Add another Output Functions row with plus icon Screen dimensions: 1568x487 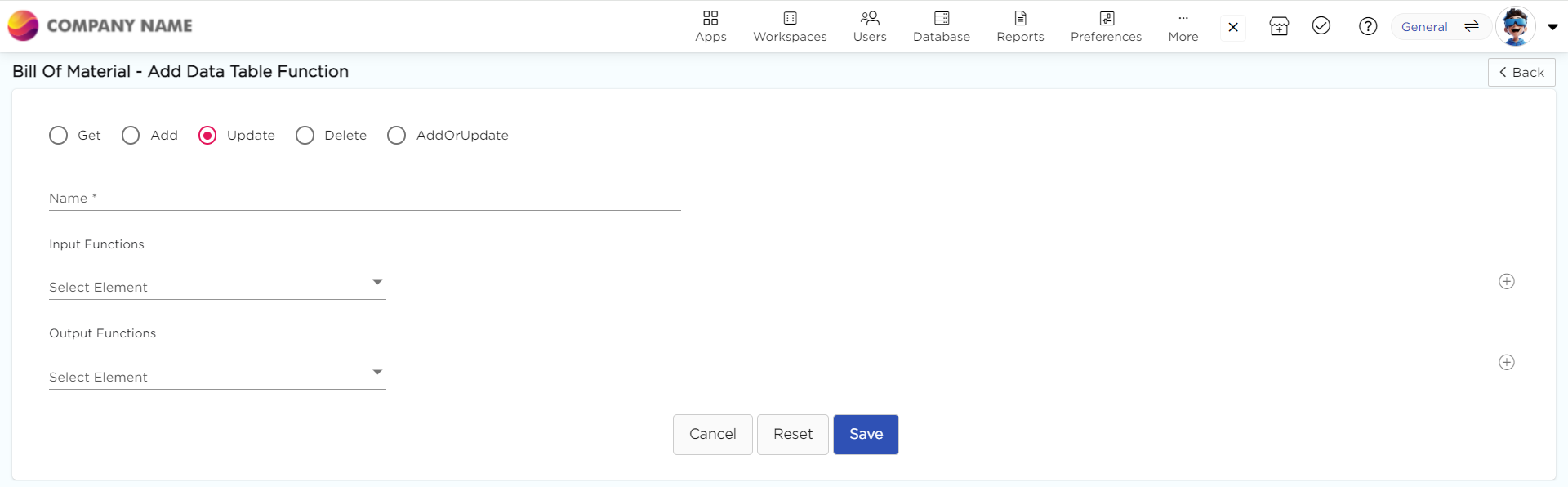(x=1507, y=362)
